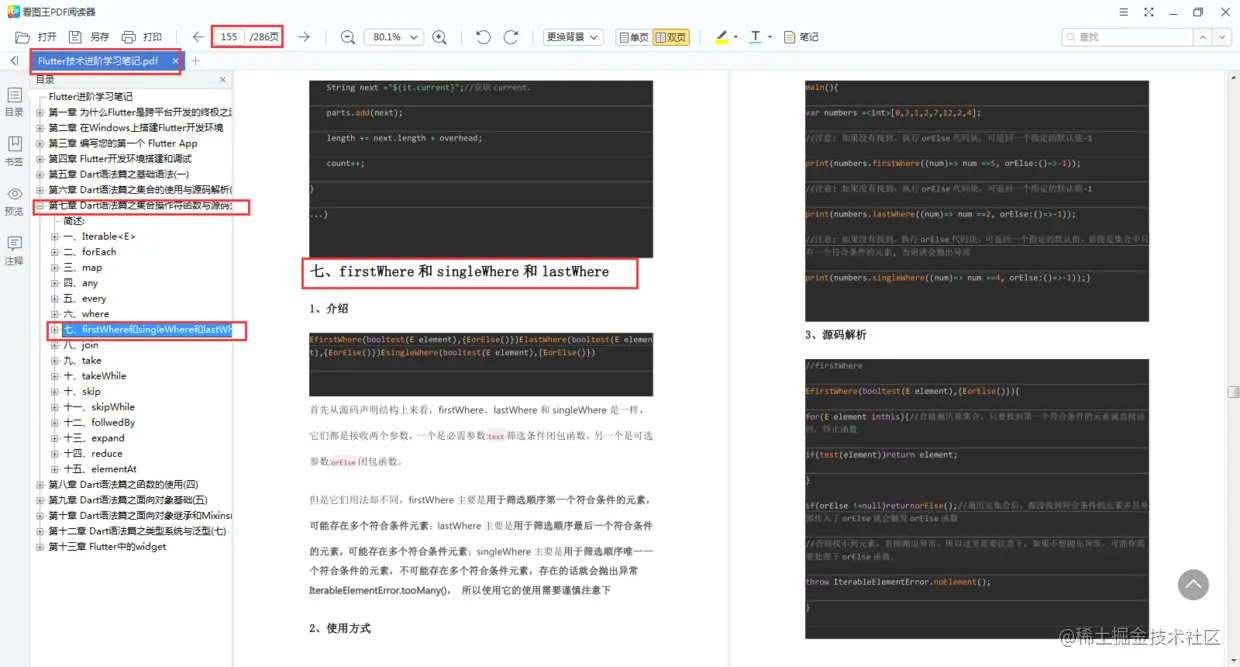Viewport: 1240px width, 667px height.
Task: Collapse 第七章 outline node
Action: (x=40, y=205)
